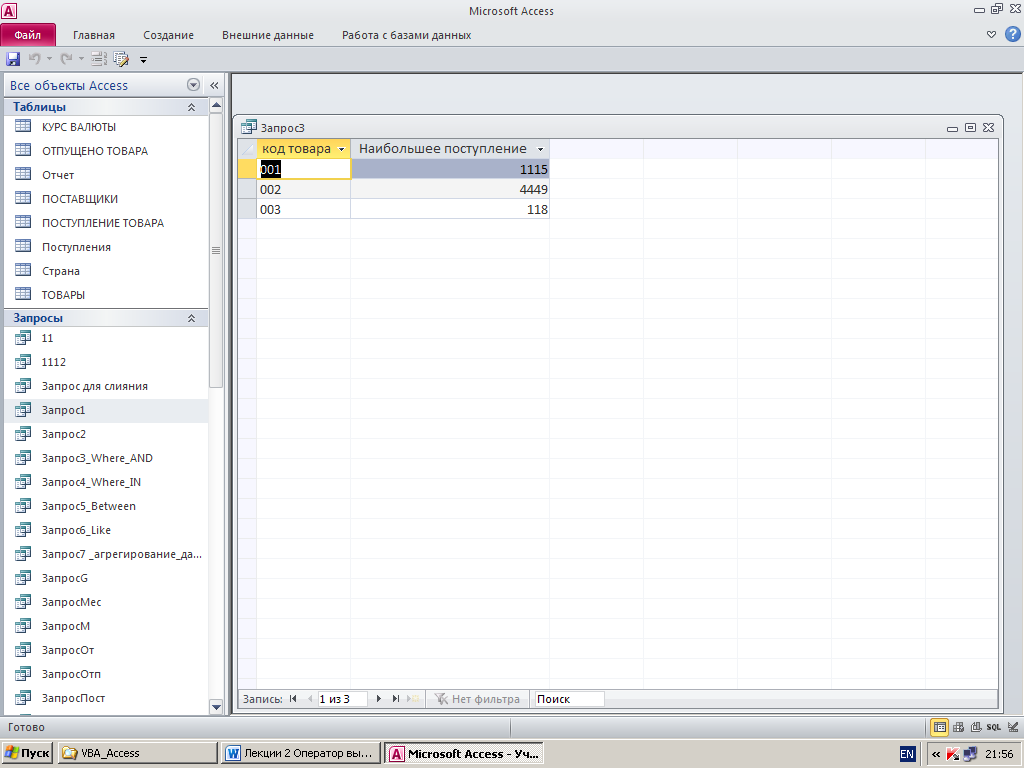The width and height of the screenshot is (1024, 768).
Task: Select the ЗапросОтп query
Action: [106, 674]
